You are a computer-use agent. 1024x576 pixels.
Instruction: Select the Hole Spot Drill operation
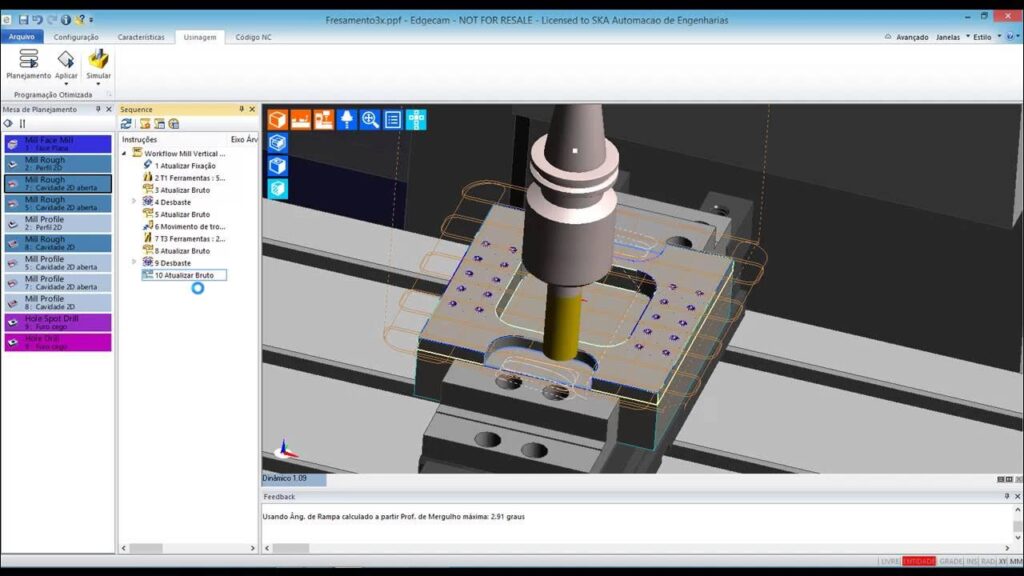57,322
